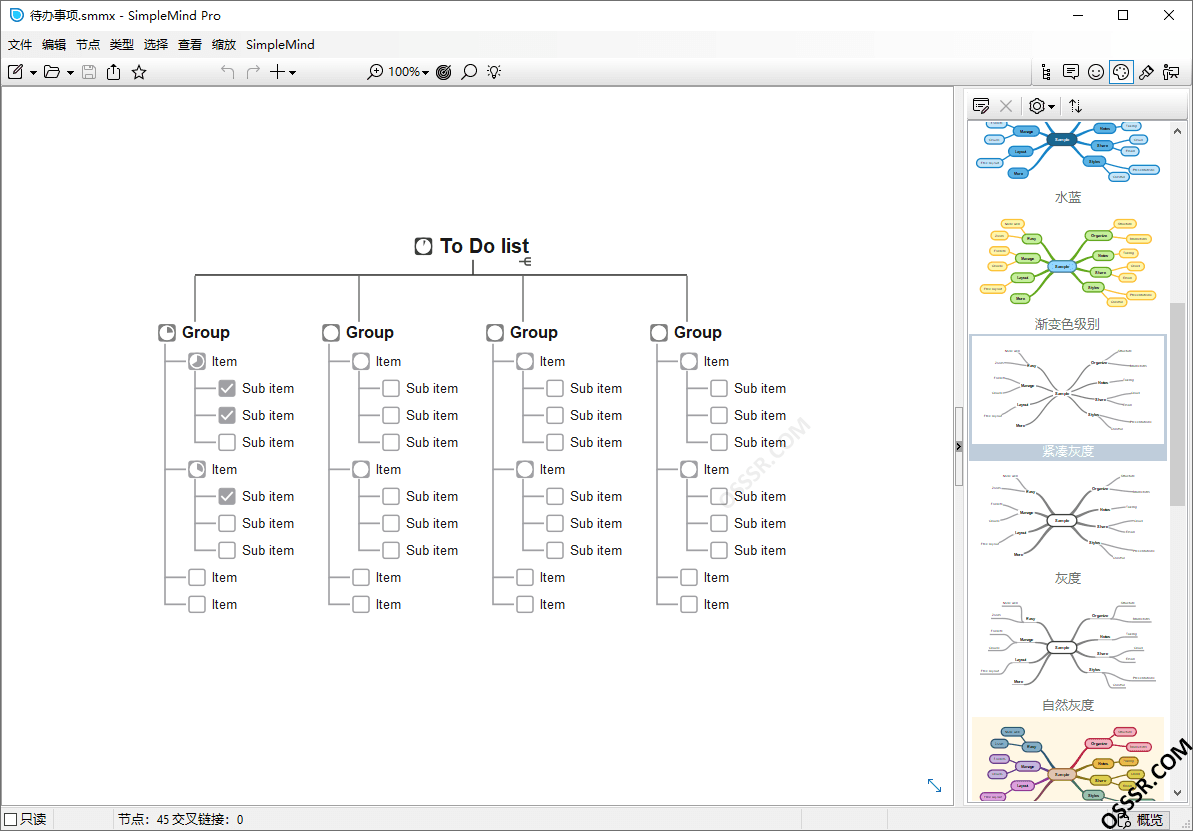Open the smiley icons panel
Screen dimensions: 1193x831
coord(1096,72)
